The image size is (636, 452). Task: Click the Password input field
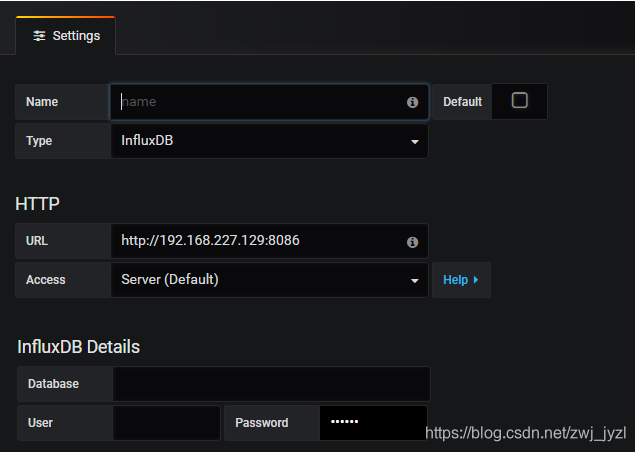374,423
